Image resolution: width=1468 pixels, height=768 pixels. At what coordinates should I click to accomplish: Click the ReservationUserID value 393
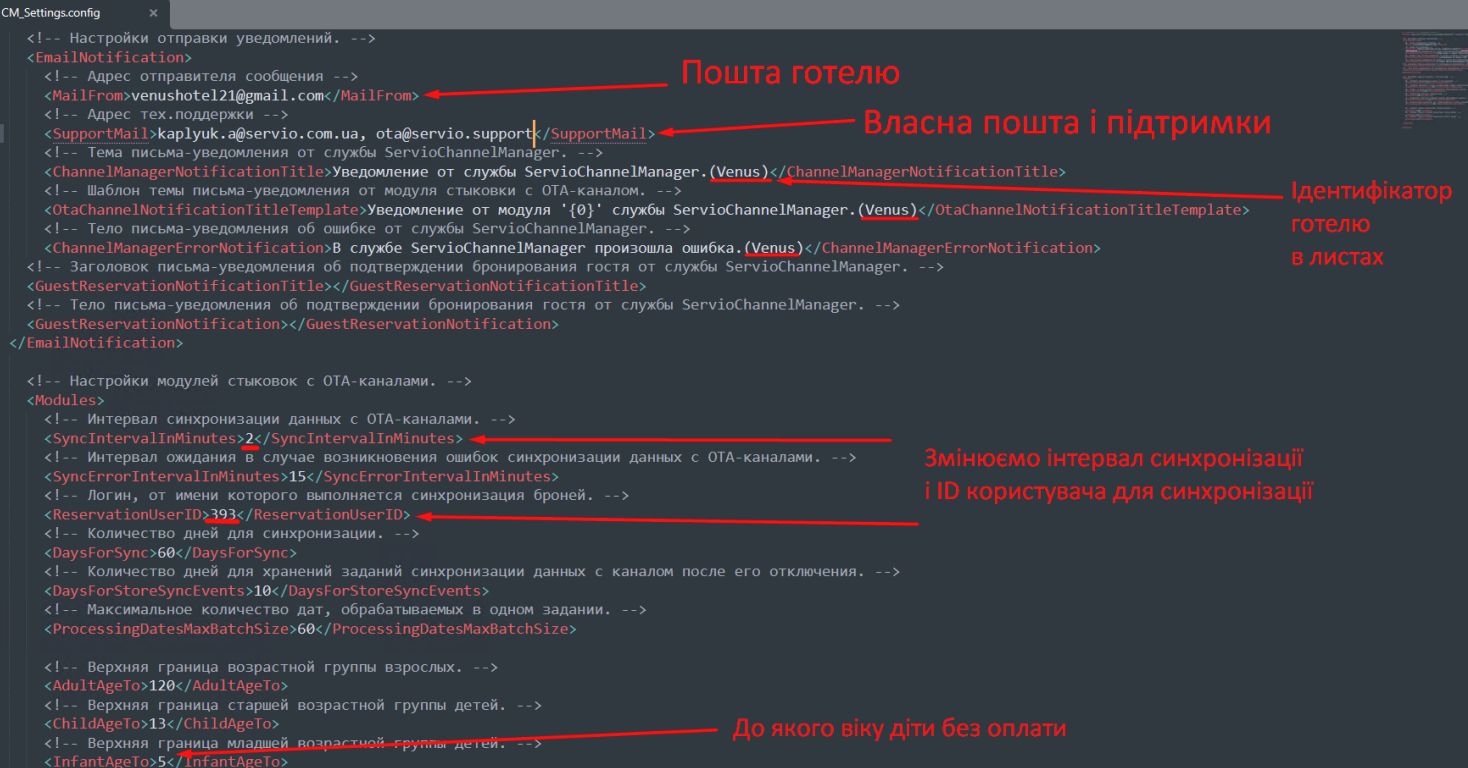coord(222,515)
